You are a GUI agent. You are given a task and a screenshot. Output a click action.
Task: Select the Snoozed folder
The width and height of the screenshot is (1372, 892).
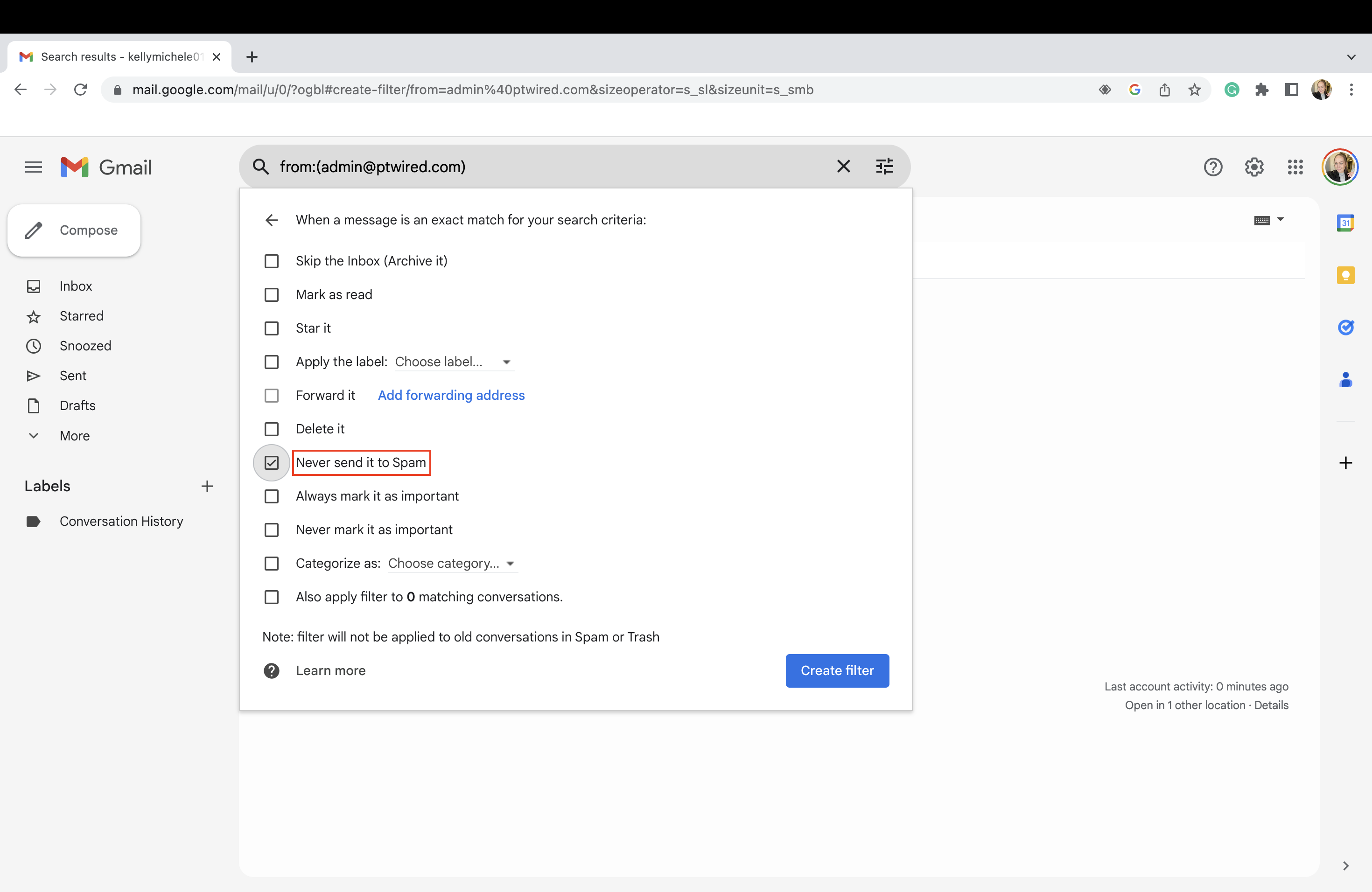85,346
